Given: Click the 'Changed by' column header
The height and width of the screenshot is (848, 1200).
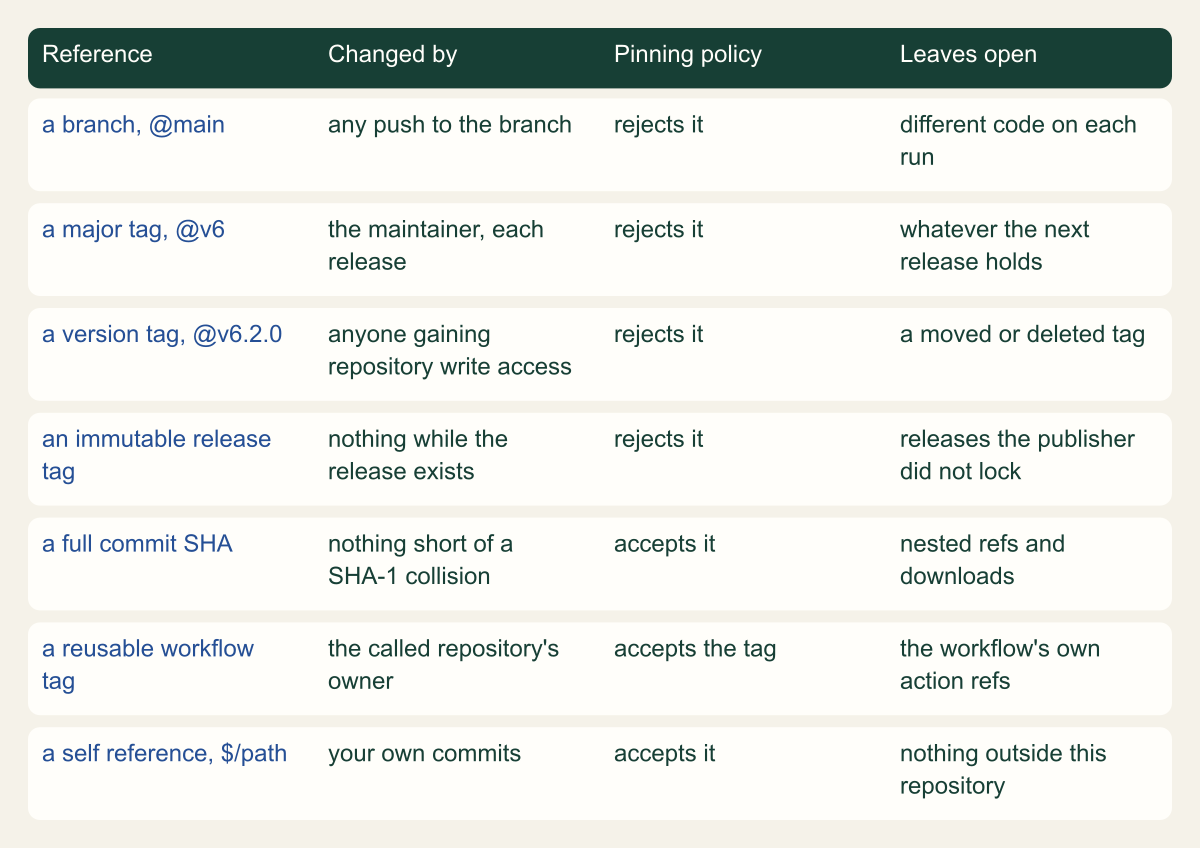Looking at the screenshot, I should [x=392, y=54].
